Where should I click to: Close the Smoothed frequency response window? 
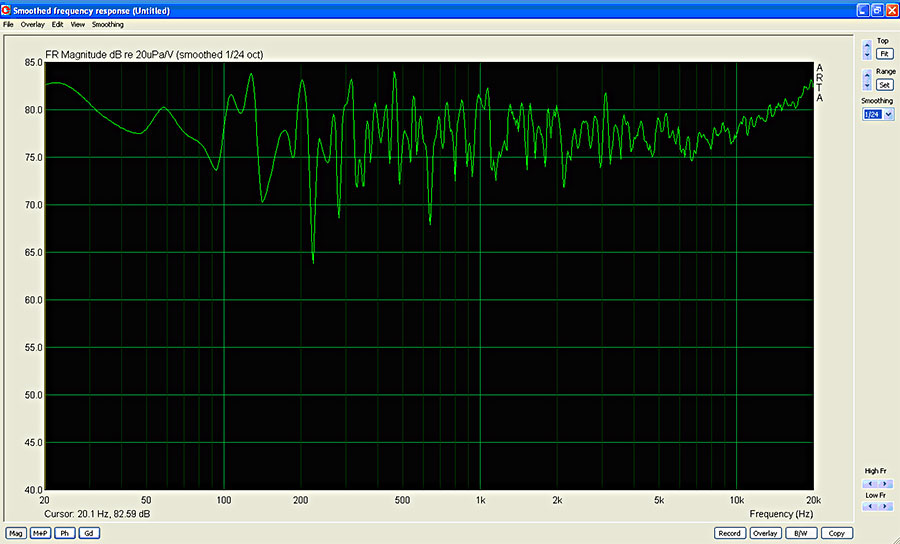click(x=891, y=10)
